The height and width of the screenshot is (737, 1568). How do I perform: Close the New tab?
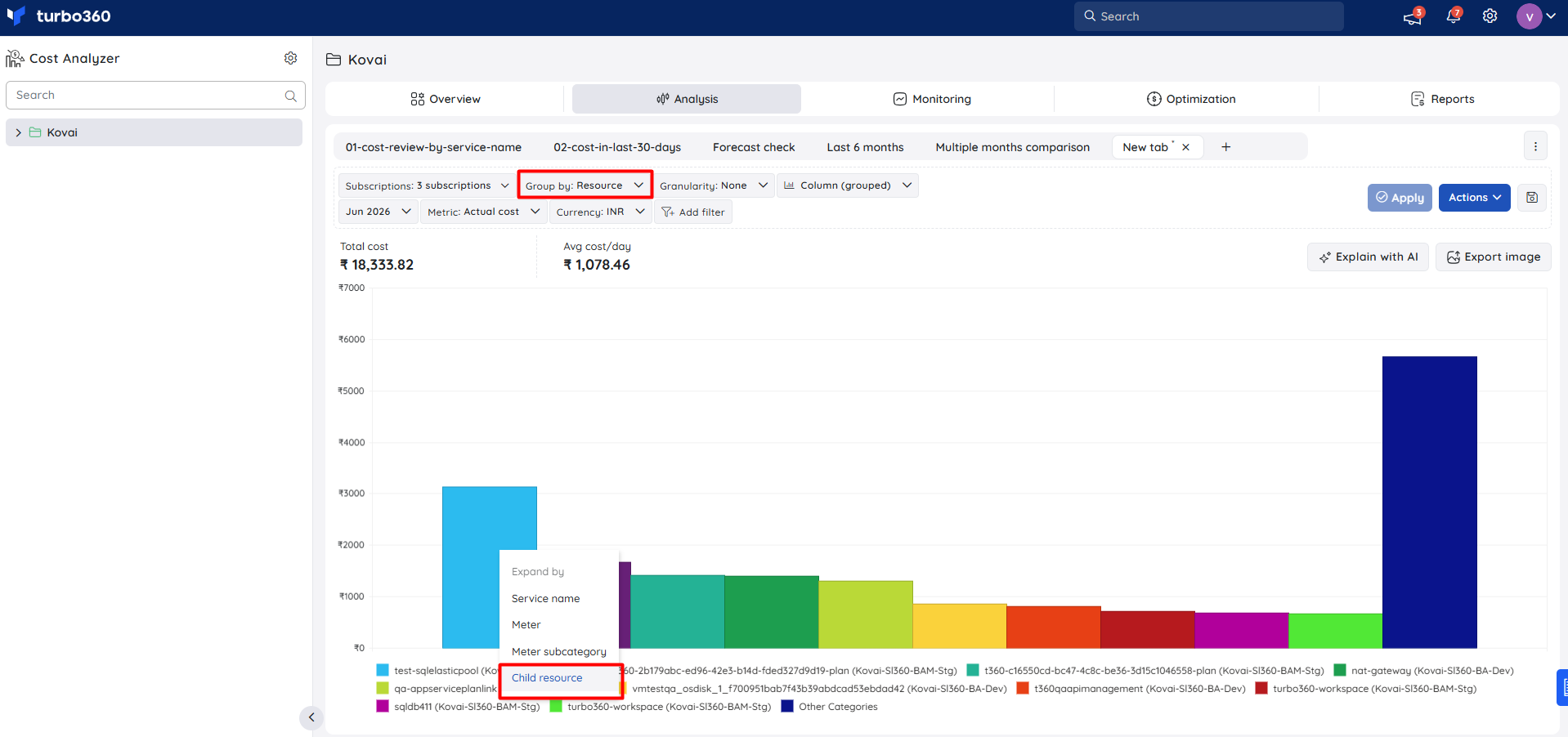click(1185, 147)
